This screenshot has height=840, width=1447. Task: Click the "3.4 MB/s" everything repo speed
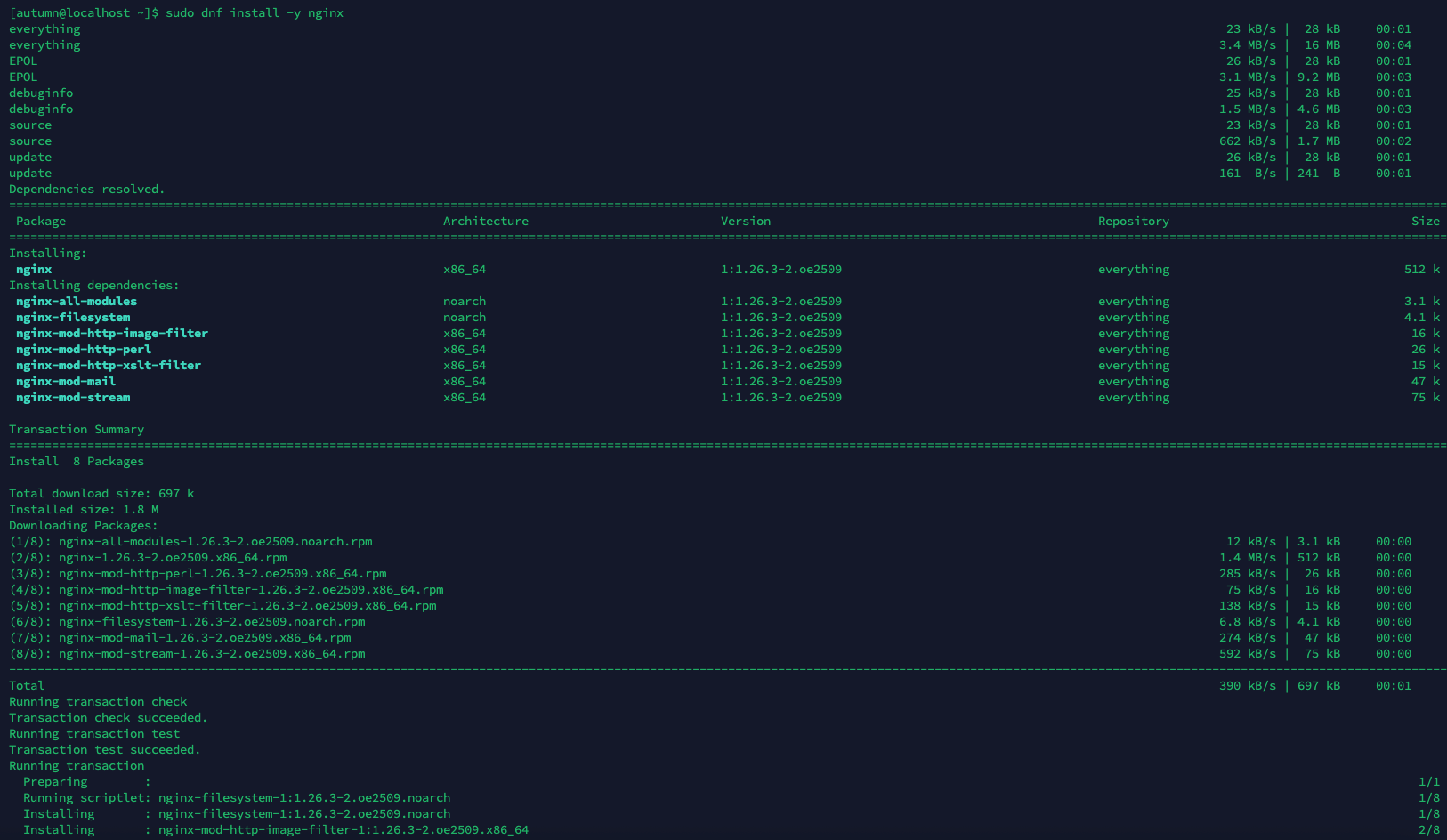click(x=1248, y=45)
